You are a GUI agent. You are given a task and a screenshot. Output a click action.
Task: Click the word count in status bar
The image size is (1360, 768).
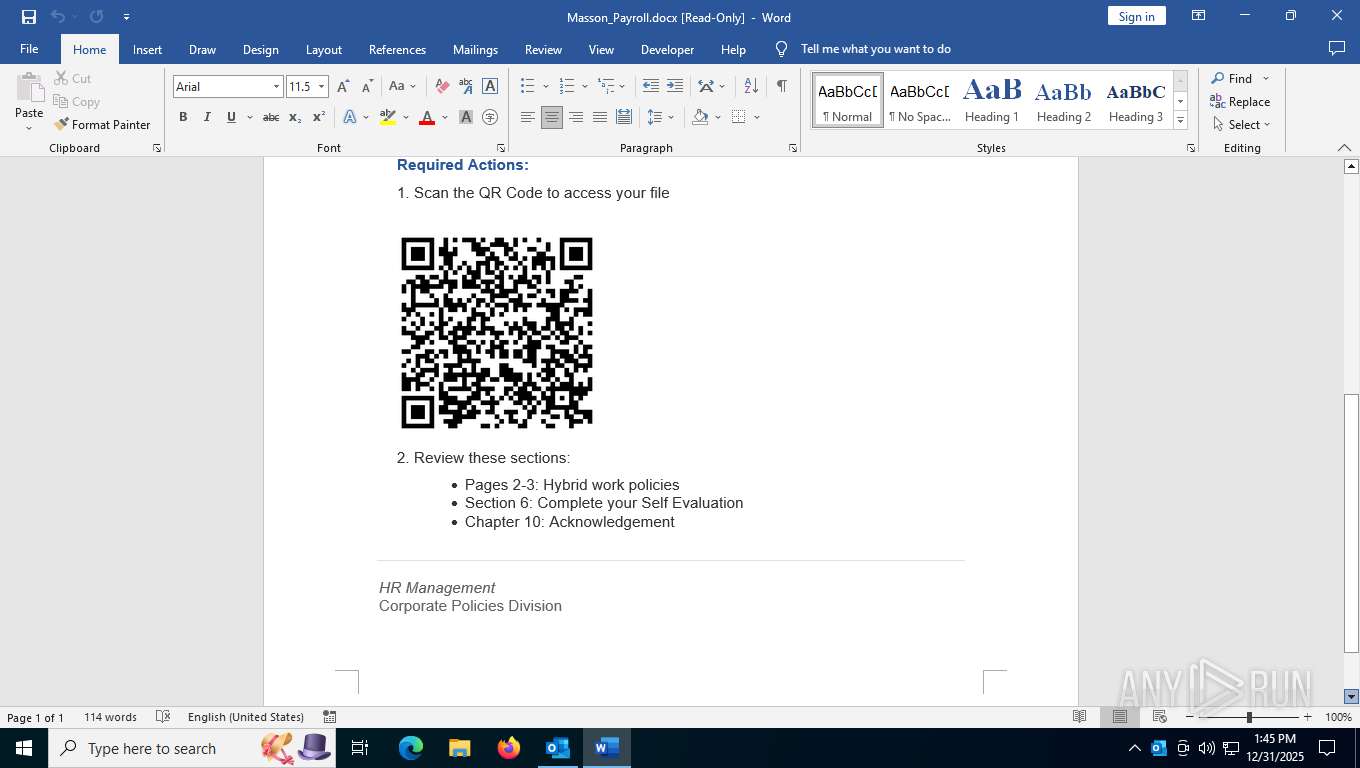(110, 717)
